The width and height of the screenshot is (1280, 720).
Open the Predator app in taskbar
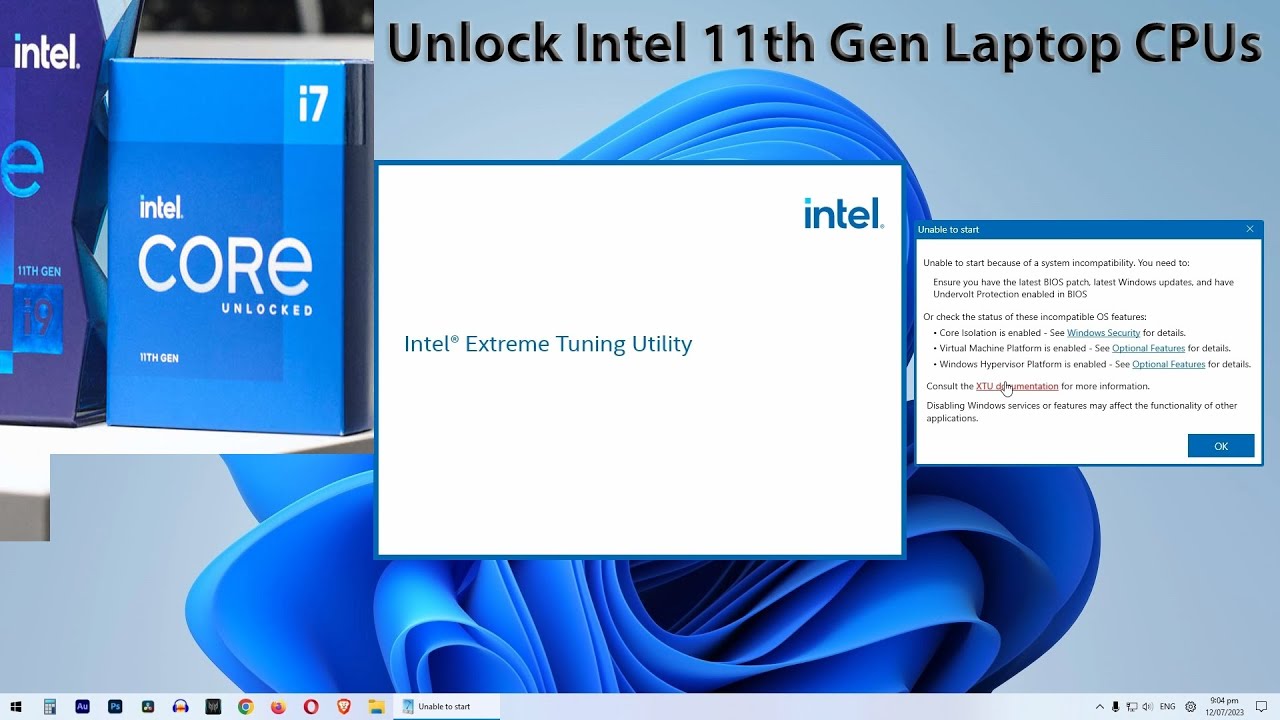click(213, 706)
